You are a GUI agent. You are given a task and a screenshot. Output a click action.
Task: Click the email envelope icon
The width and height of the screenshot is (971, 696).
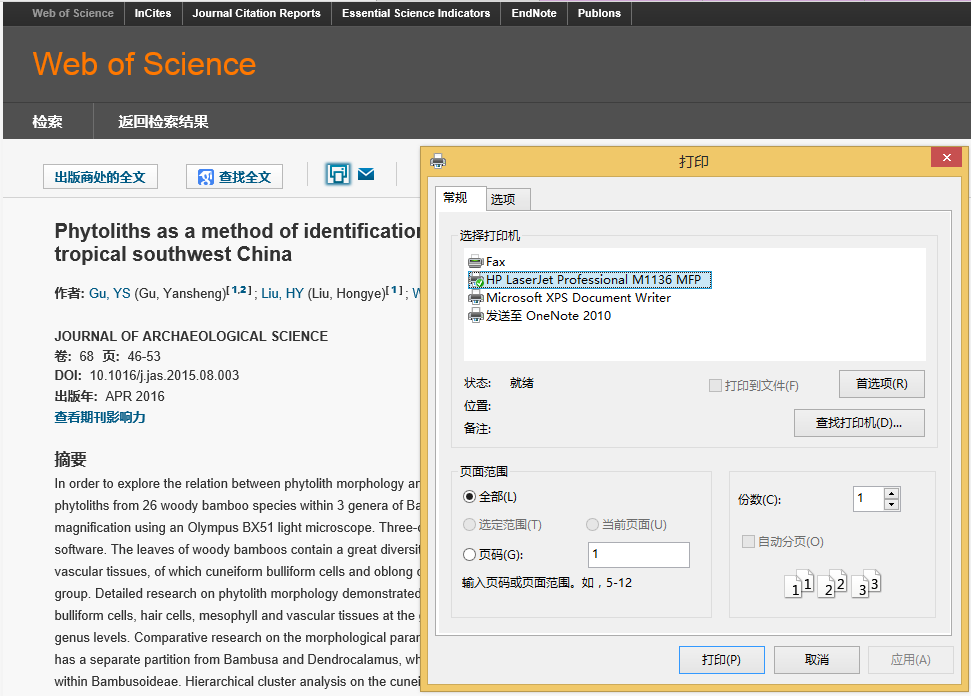click(x=366, y=174)
